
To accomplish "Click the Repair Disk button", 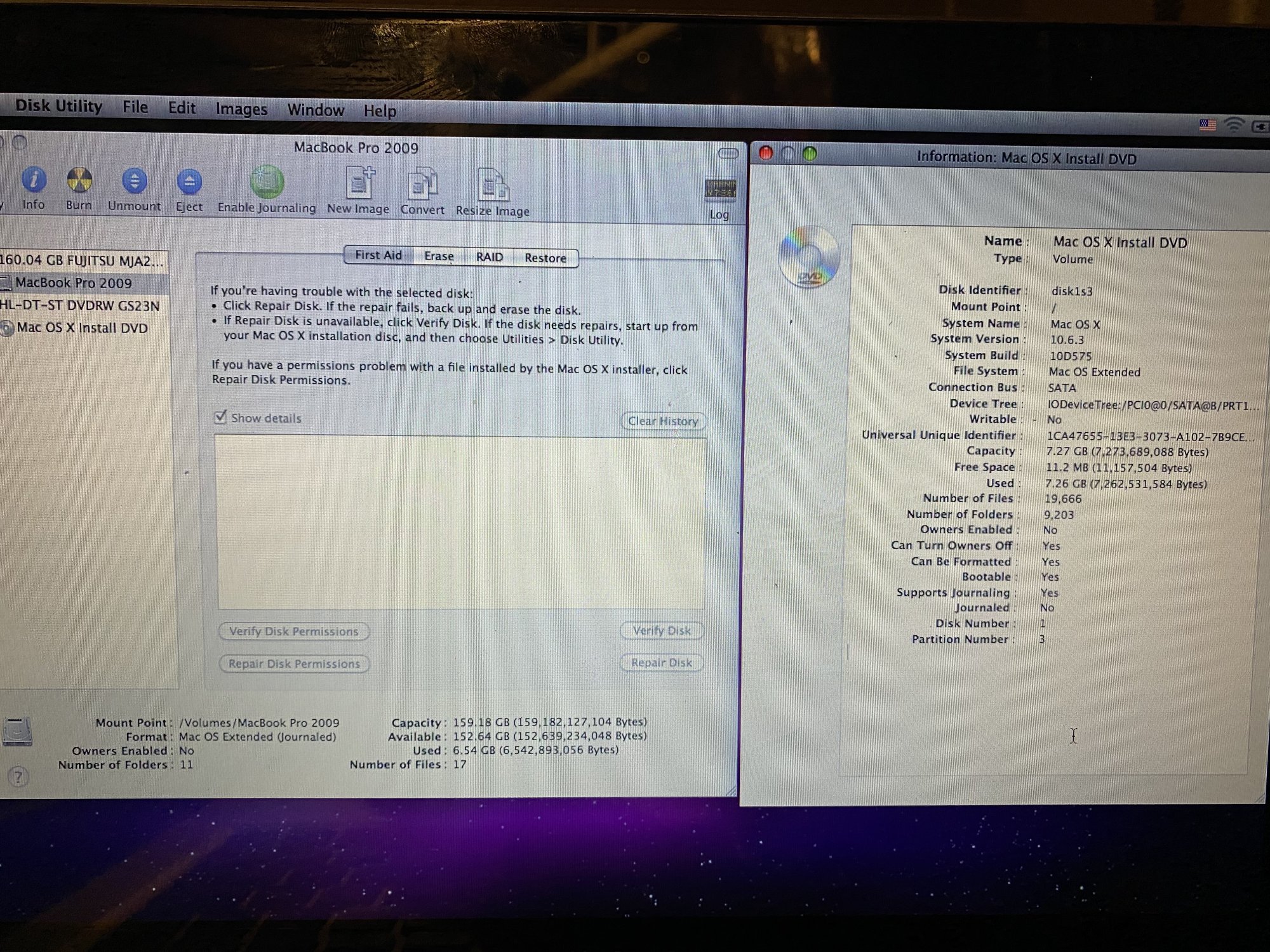I will (662, 663).
